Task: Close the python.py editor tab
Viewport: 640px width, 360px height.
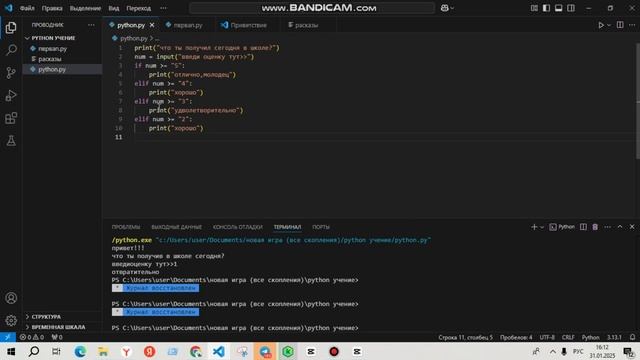Action: (152, 25)
